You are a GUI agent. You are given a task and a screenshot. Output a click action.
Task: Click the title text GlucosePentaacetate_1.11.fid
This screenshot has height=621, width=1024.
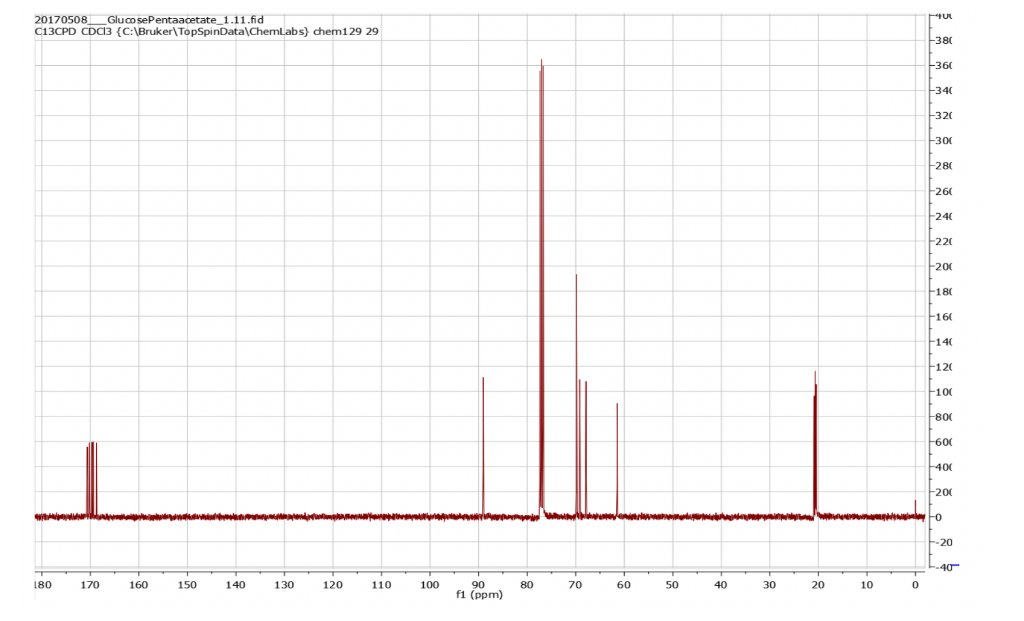(x=150, y=17)
